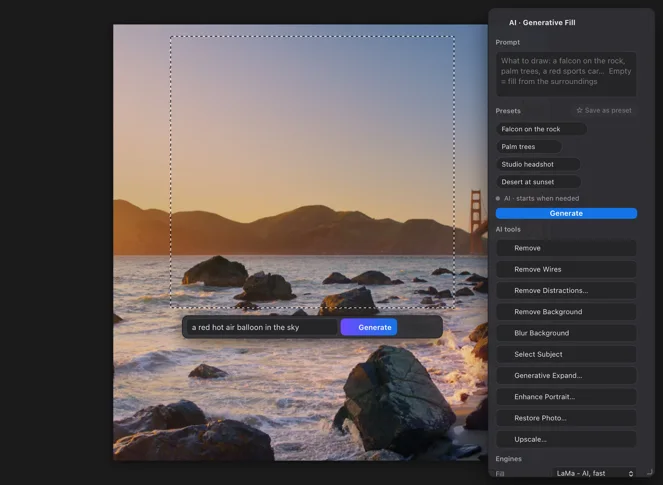Run the Remove AI tool
This screenshot has height=485, width=663.
click(566, 248)
